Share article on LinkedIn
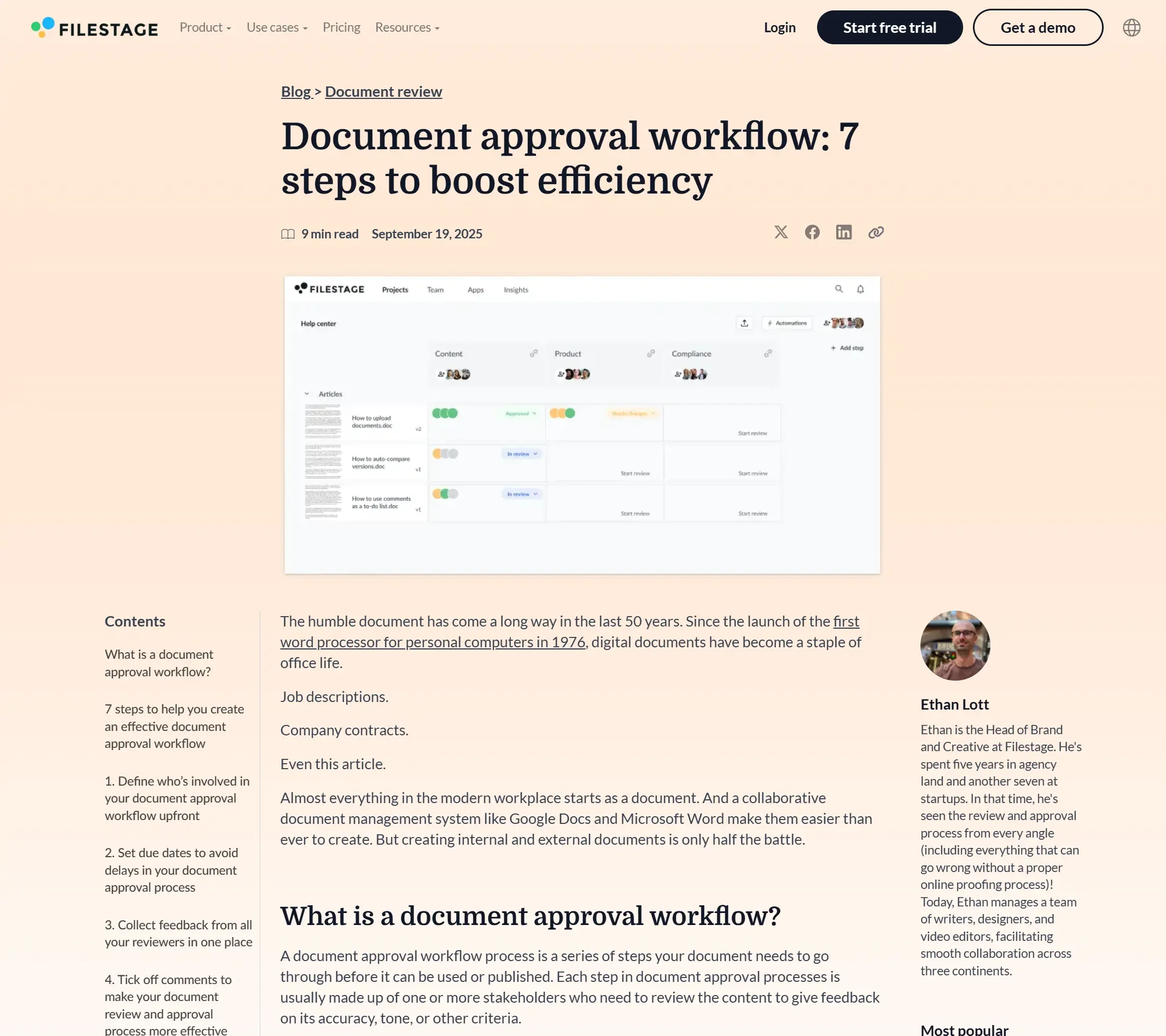 point(843,232)
